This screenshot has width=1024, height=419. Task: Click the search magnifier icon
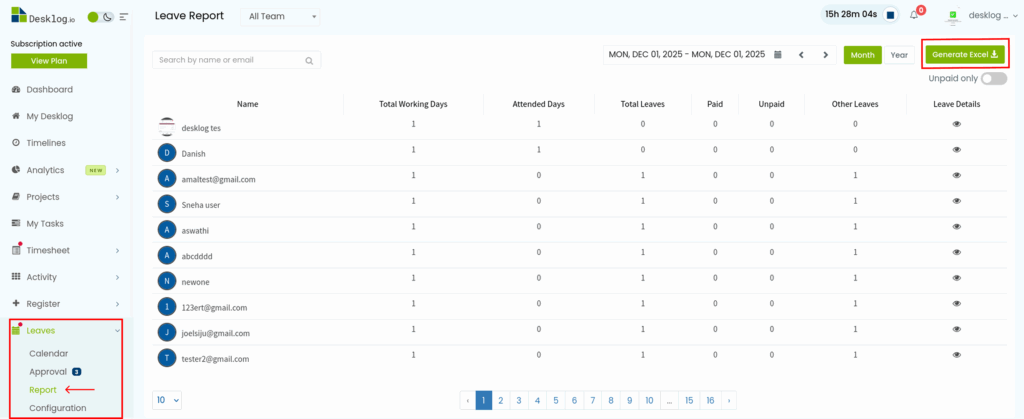[310, 60]
